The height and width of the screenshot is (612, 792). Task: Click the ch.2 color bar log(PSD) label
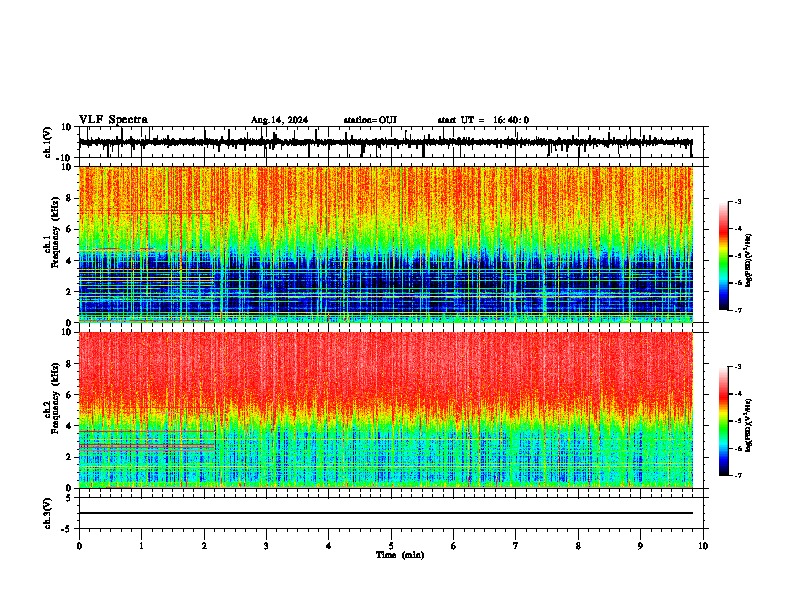[x=750, y=426]
